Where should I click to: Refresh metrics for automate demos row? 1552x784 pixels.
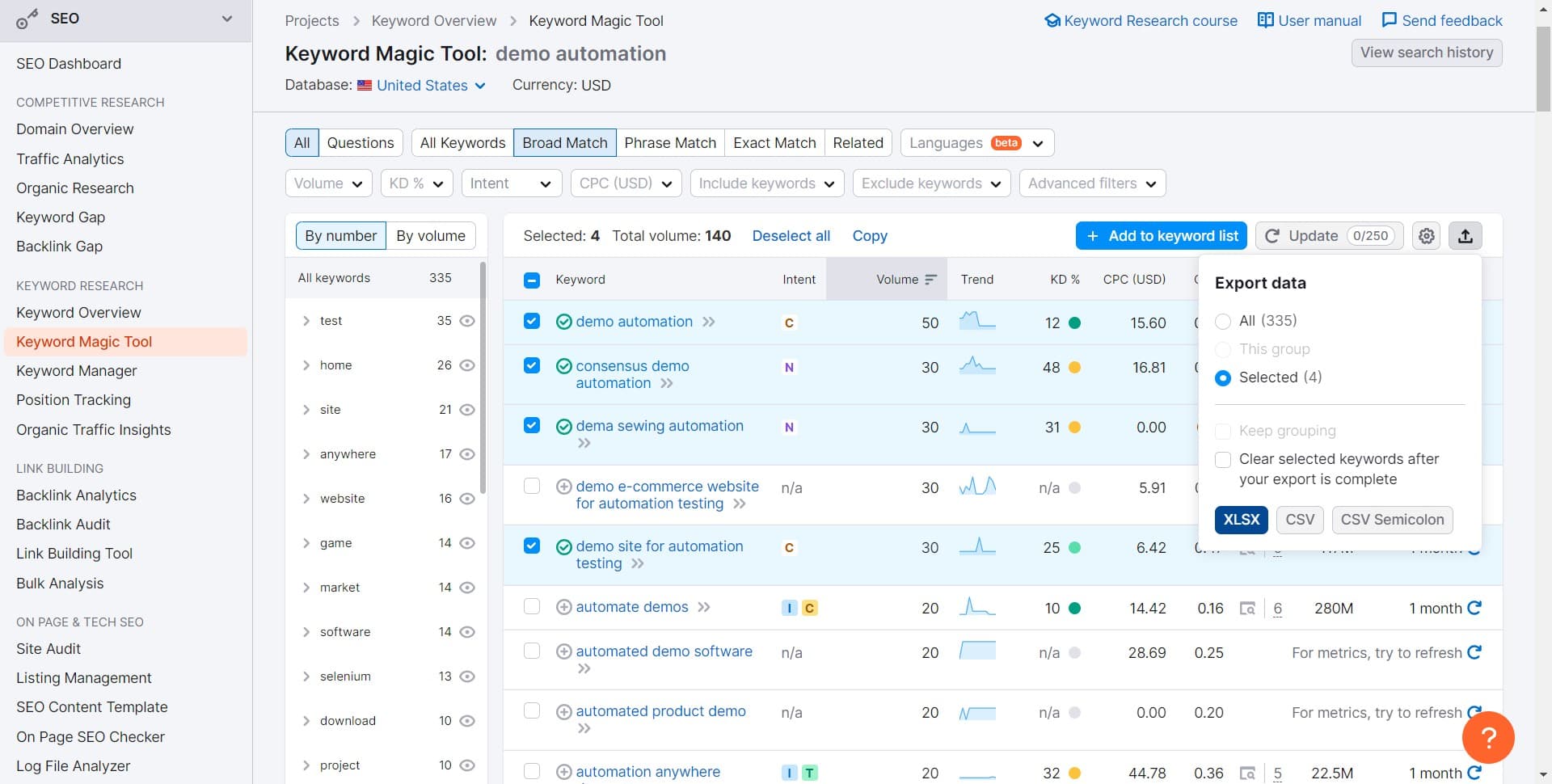[x=1474, y=608]
